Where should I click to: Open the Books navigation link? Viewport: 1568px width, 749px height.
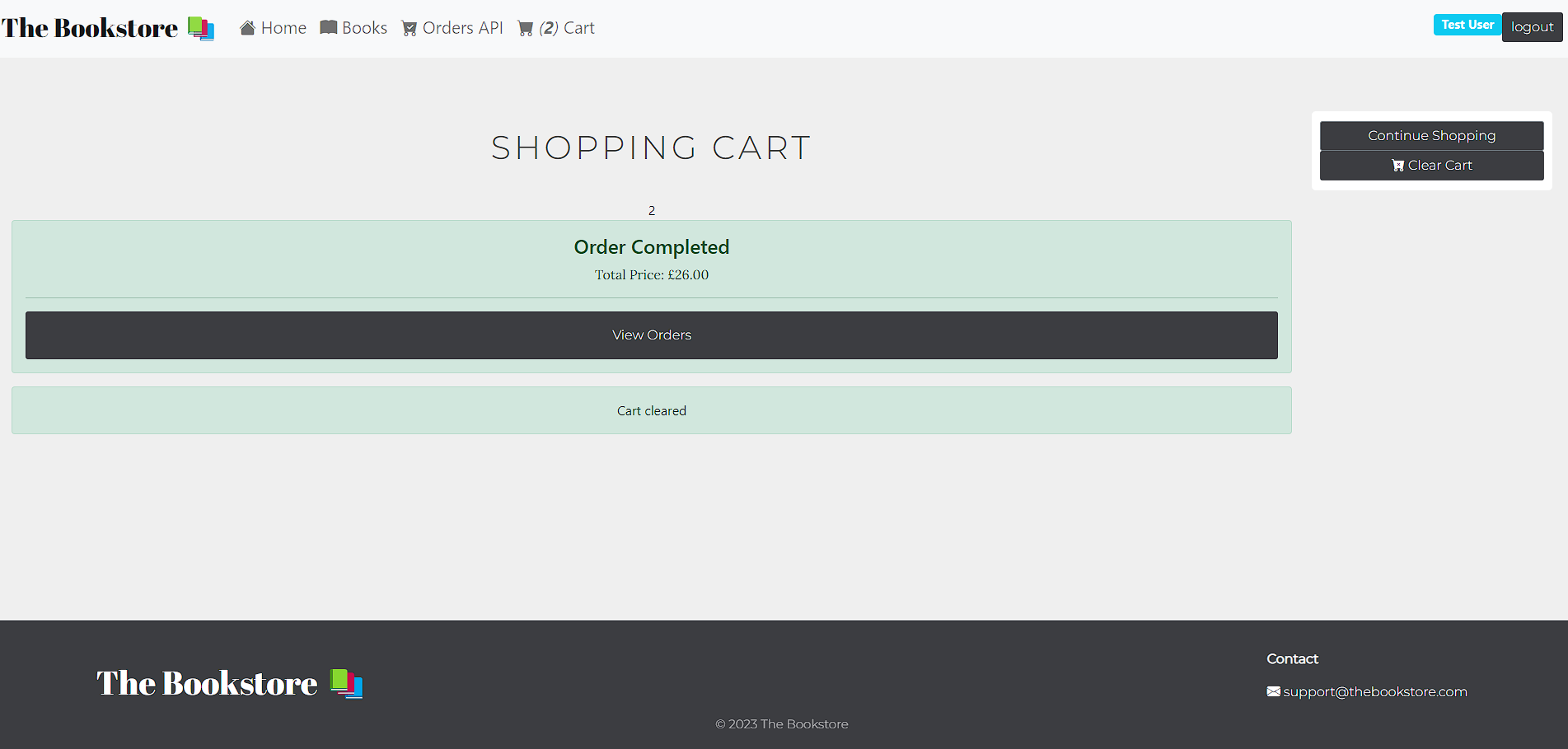(x=353, y=28)
